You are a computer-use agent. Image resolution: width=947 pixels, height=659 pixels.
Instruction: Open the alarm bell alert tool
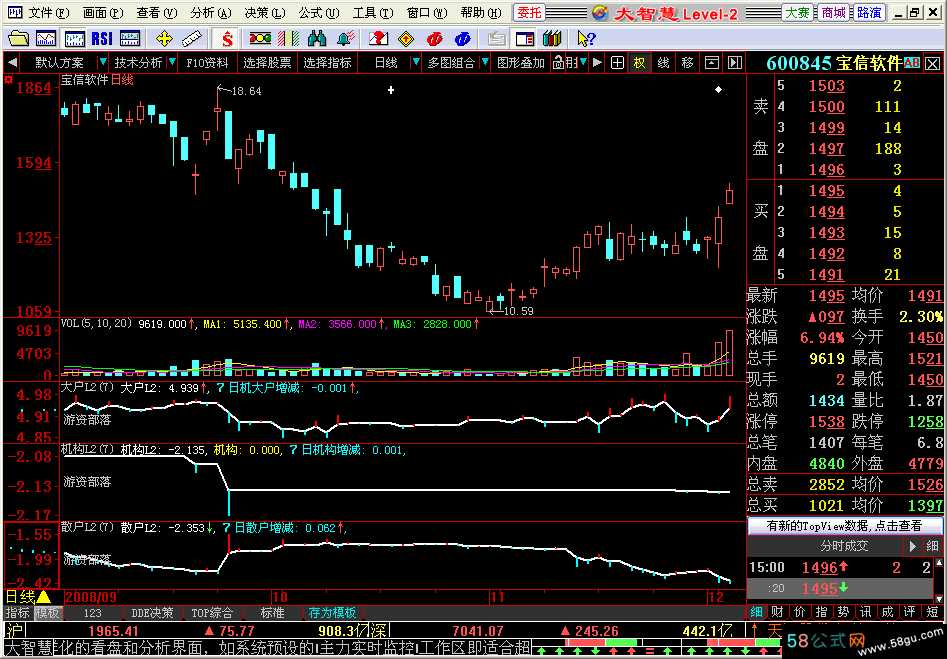coord(345,39)
